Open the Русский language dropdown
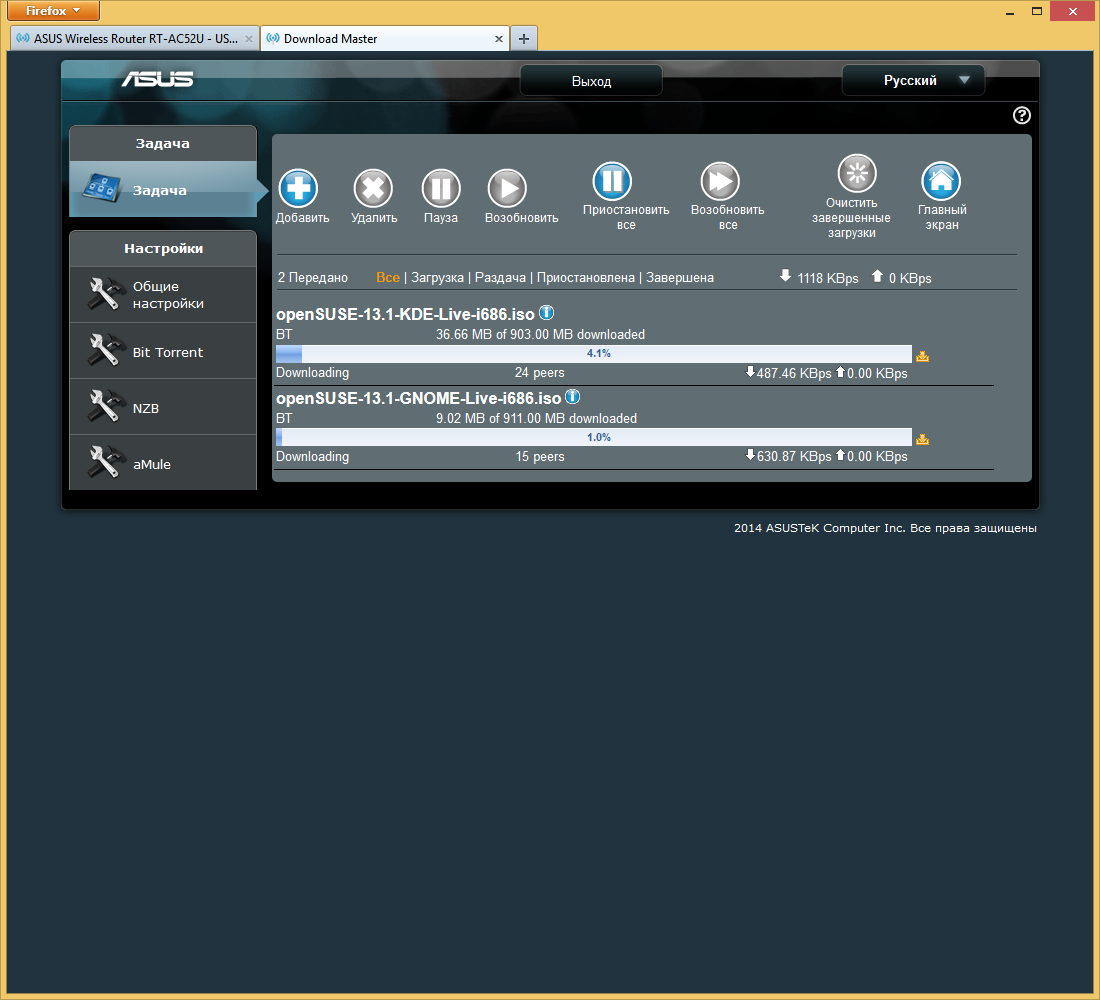The width and height of the screenshot is (1100, 1000). click(913, 80)
